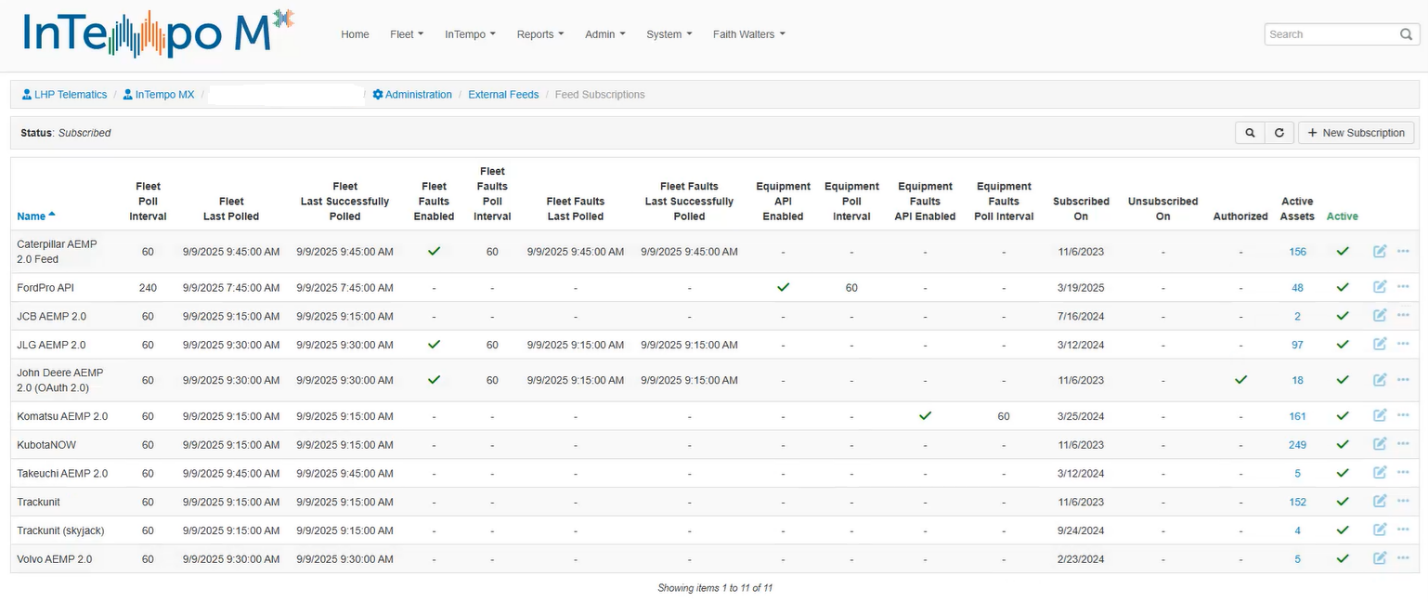This screenshot has width=1428, height=602.
Task: Edit the John Deere AEMP 2.0 subscription
Action: (x=1380, y=380)
